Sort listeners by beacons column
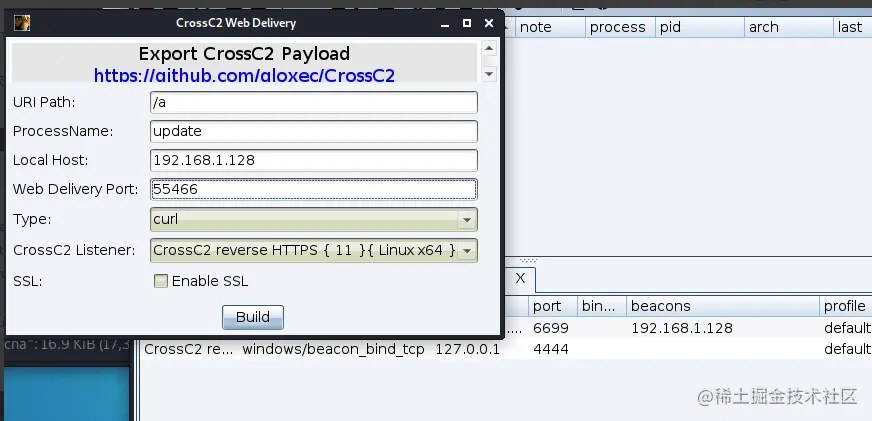This screenshot has height=421, width=872. pyautogui.click(x=722, y=306)
